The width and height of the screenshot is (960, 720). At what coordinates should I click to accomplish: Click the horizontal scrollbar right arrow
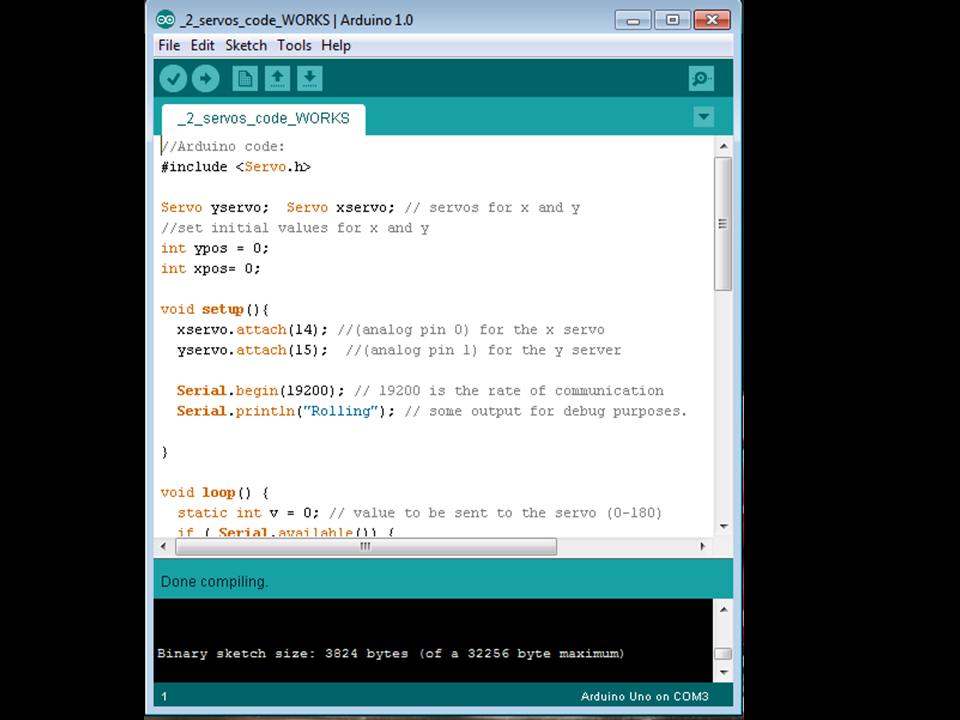click(x=702, y=546)
